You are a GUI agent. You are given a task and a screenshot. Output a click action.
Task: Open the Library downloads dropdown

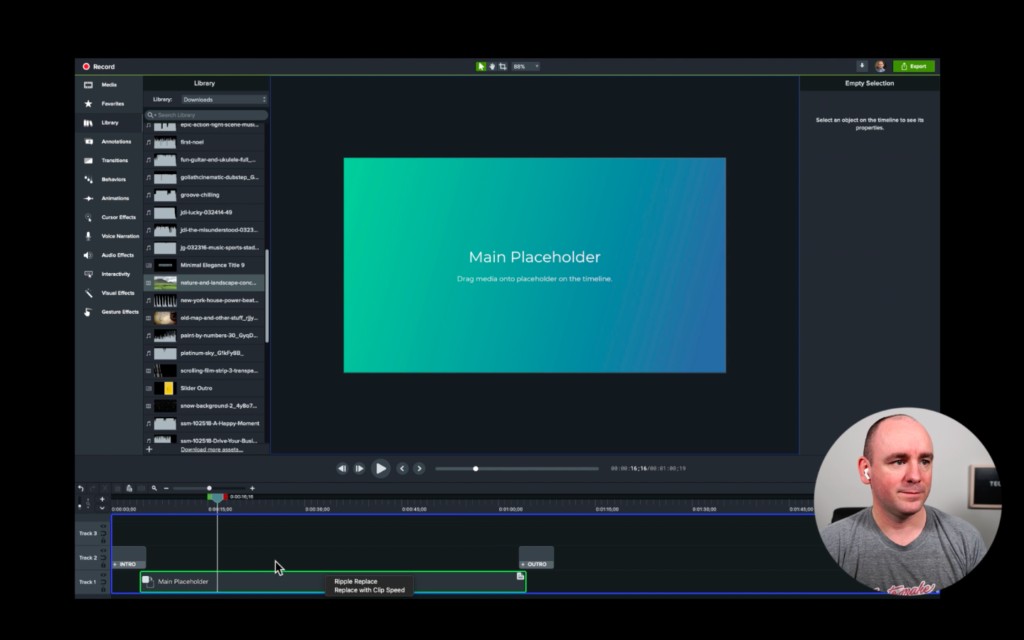coord(225,99)
